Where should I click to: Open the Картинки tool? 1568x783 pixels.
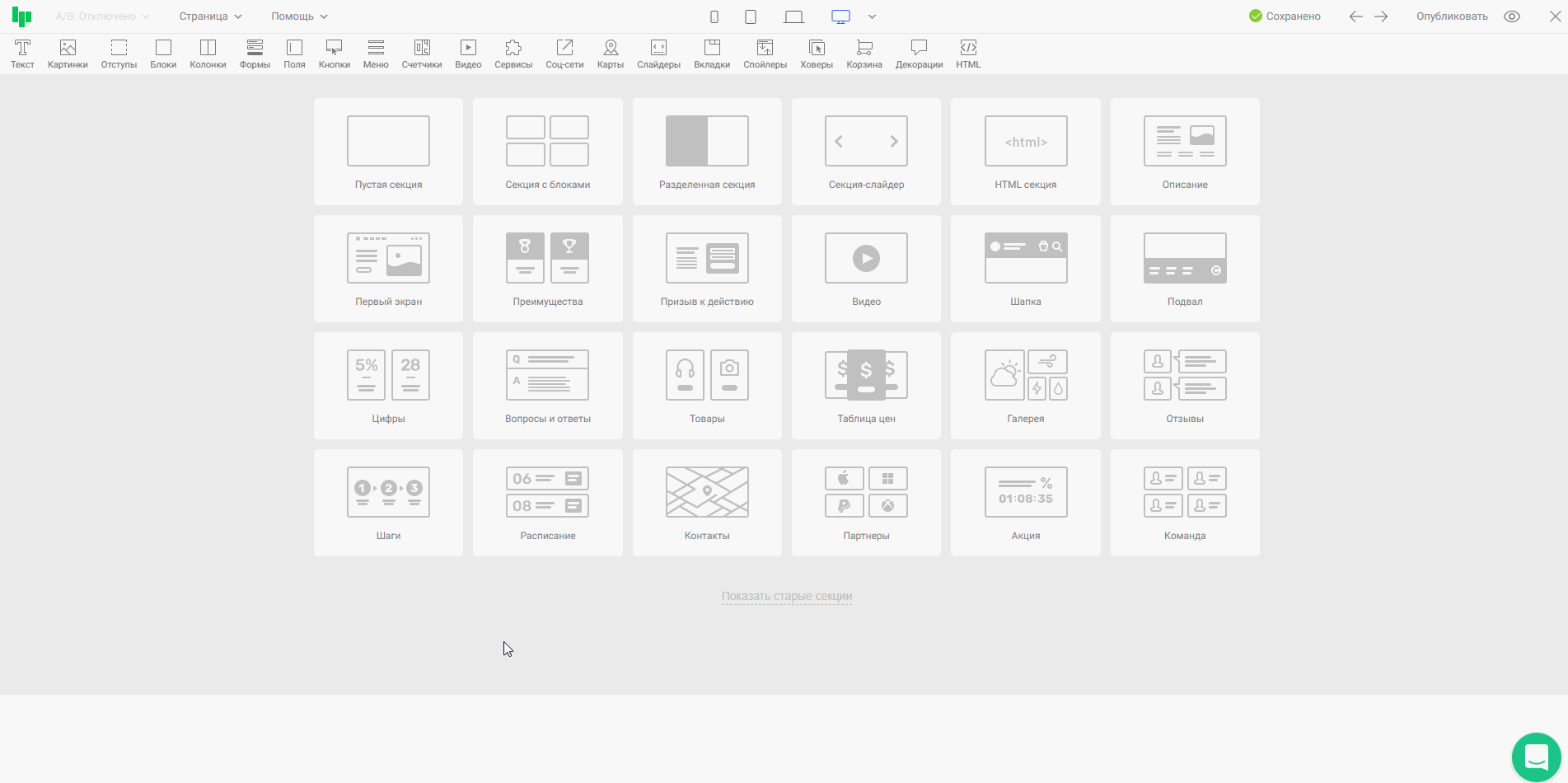68,54
